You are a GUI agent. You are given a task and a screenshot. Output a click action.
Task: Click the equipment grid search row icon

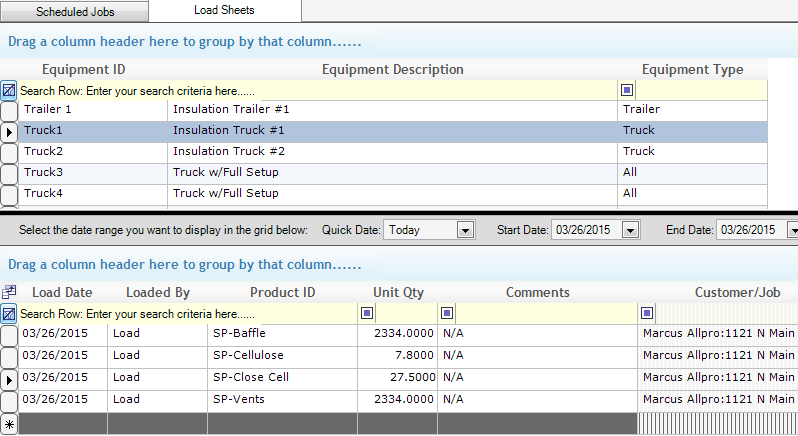[x=9, y=91]
